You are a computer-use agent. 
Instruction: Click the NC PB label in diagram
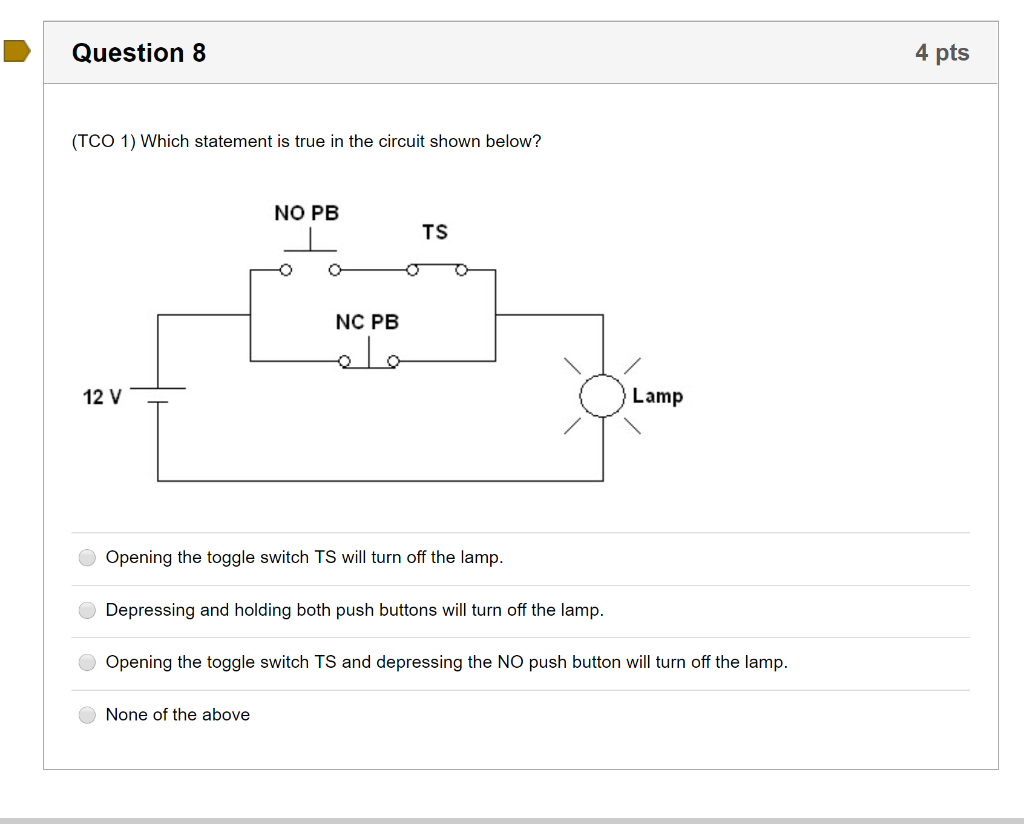coord(367,322)
